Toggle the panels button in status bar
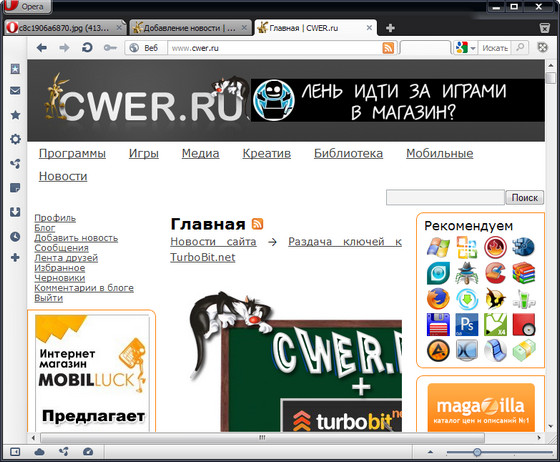 pos(15,452)
